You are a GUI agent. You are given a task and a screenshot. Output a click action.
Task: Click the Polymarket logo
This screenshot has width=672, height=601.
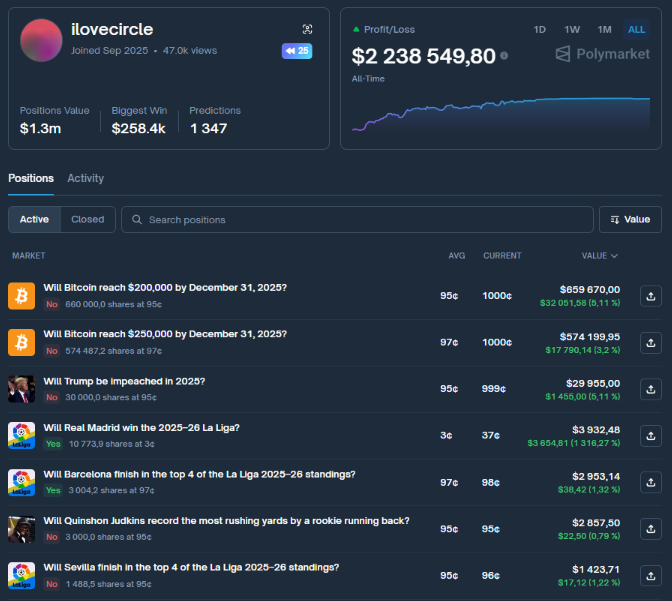(603, 54)
